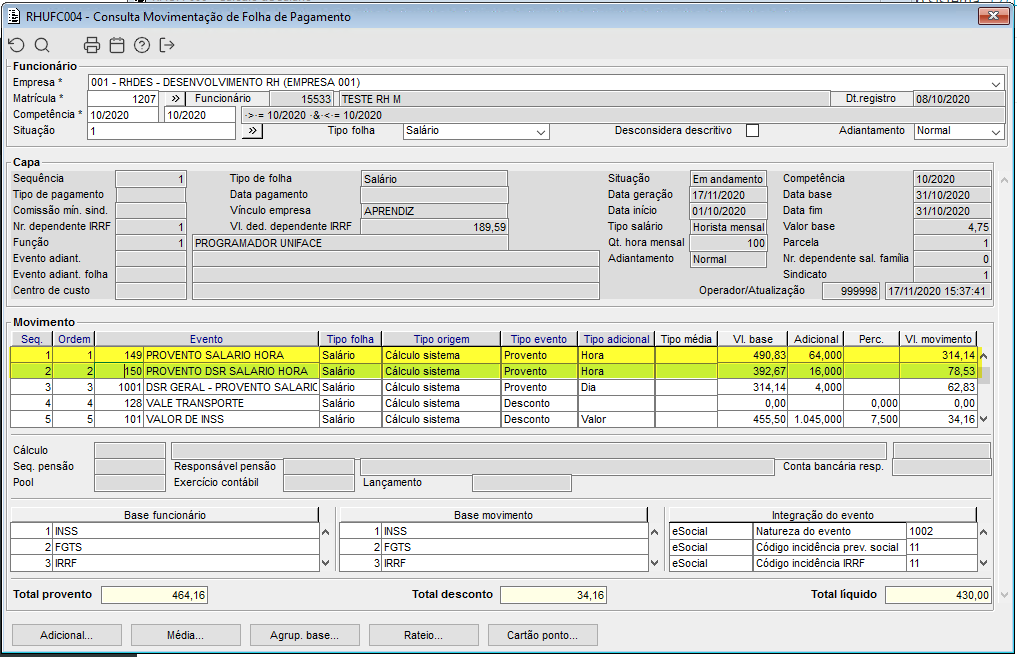
Task: Expand the Empresa dropdown
Action: (996, 83)
